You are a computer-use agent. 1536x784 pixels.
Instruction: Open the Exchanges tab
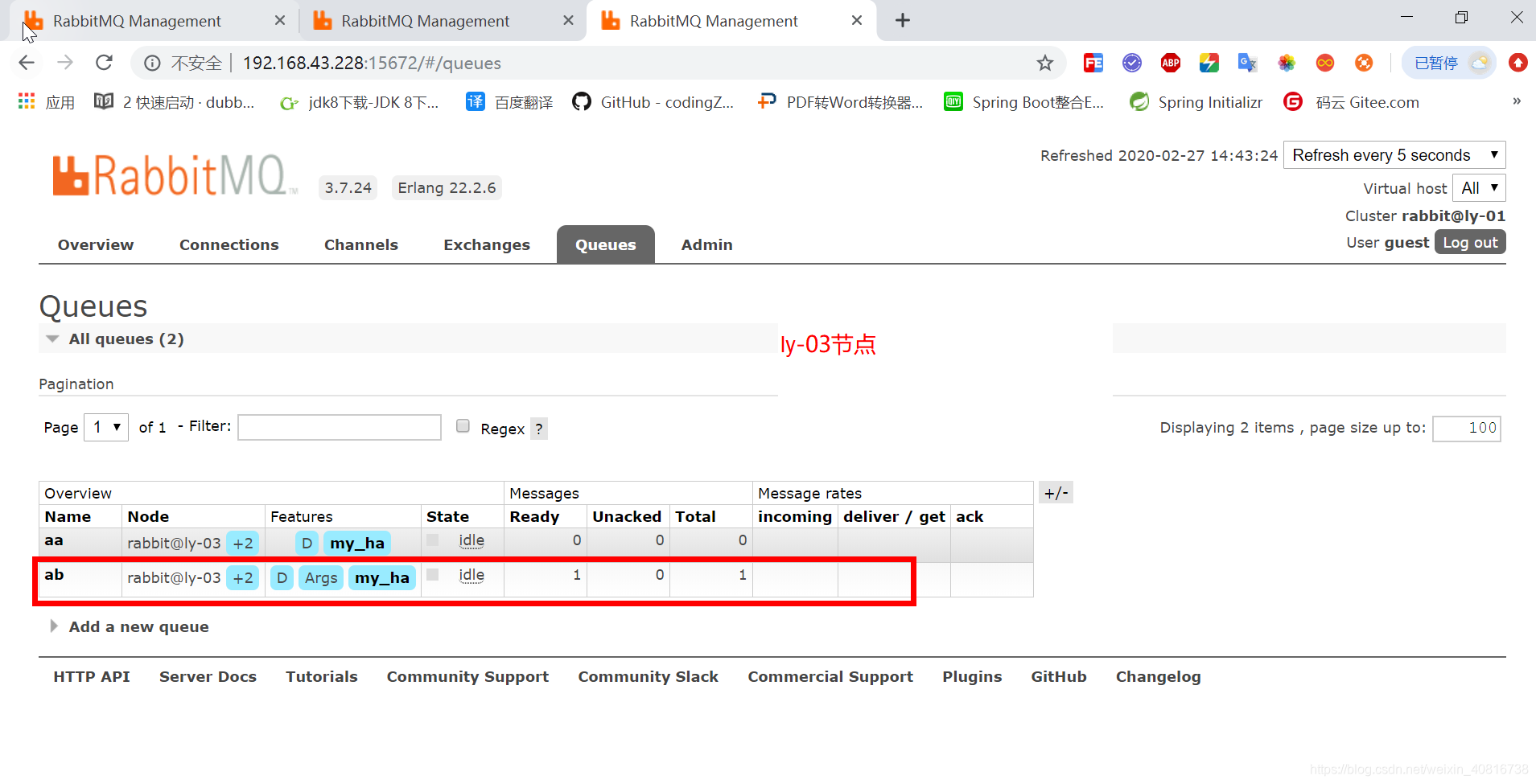pyautogui.click(x=487, y=244)
